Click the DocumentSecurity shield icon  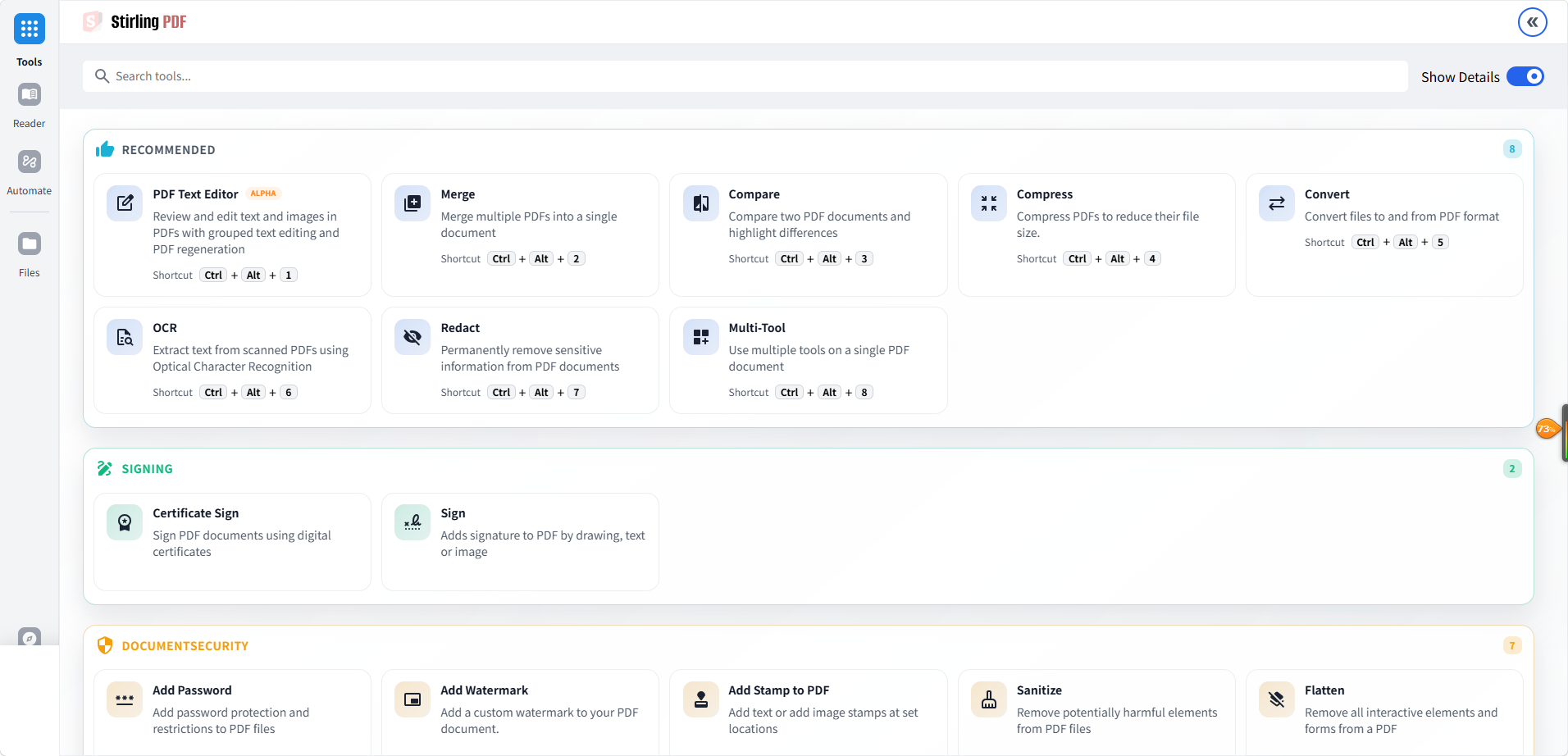105,645
